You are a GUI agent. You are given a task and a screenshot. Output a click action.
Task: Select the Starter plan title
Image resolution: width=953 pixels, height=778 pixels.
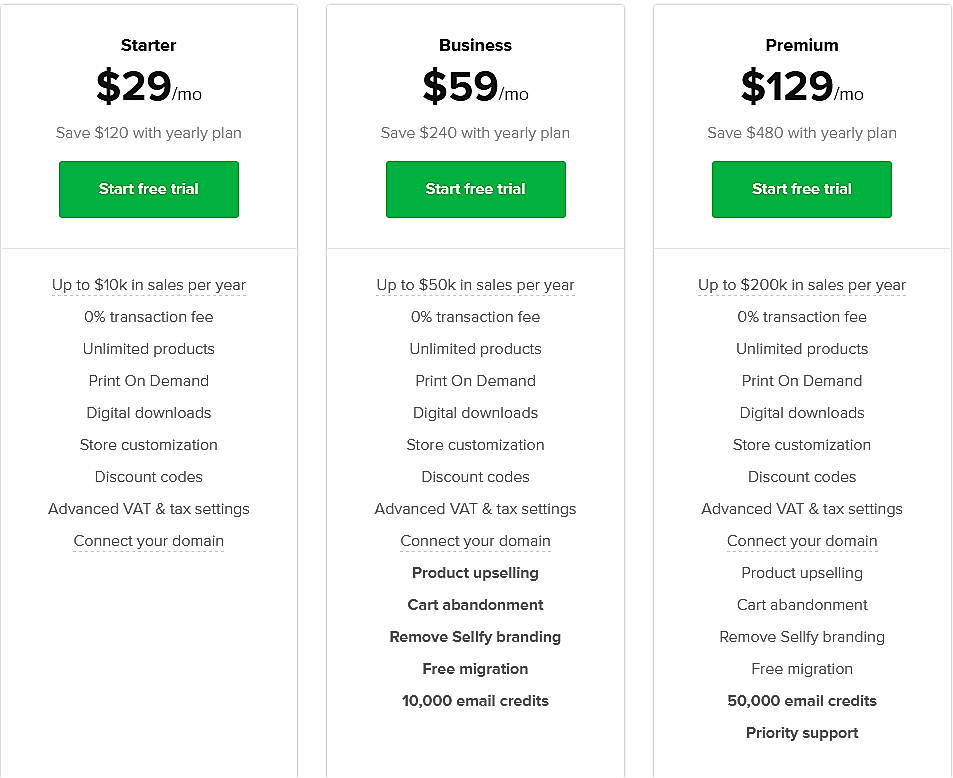click(148, 45)
